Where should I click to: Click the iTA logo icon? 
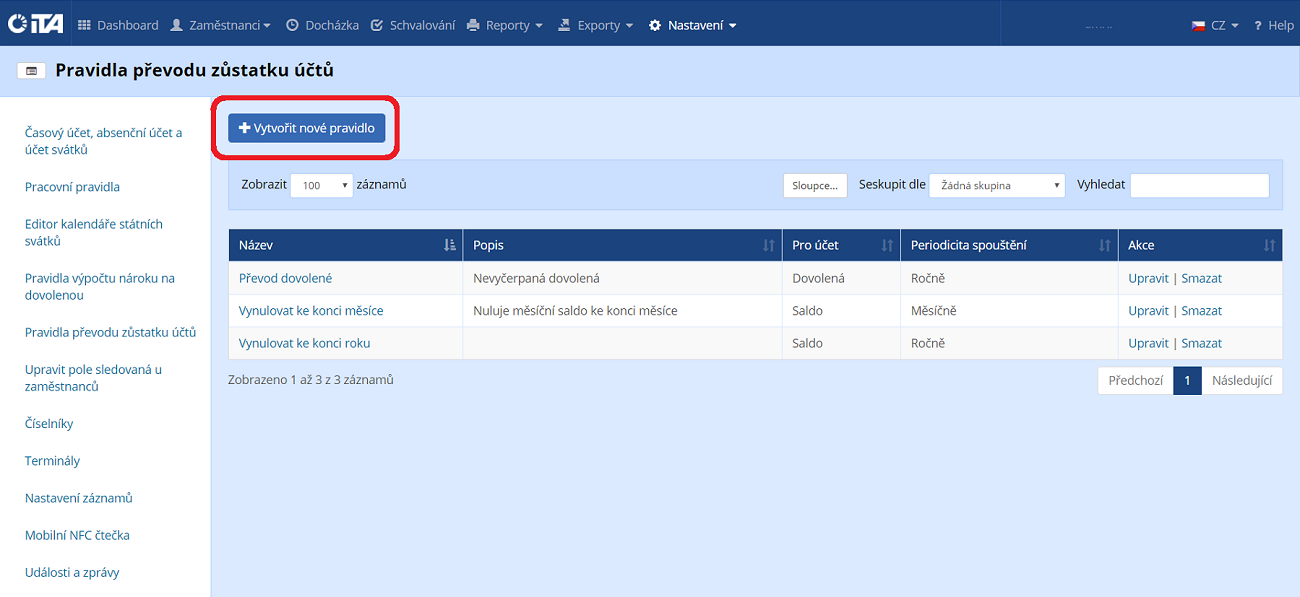click(x=35, y=24)
